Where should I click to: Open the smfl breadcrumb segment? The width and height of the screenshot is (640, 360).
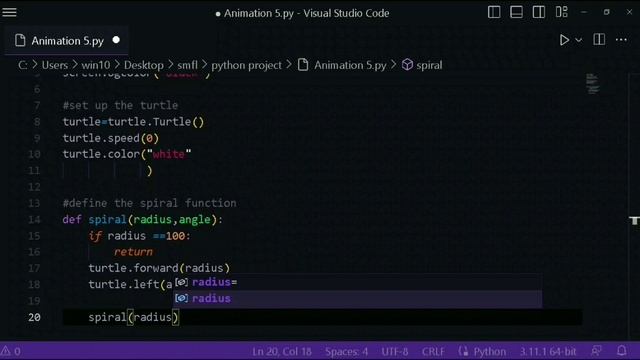coord(187,65)
